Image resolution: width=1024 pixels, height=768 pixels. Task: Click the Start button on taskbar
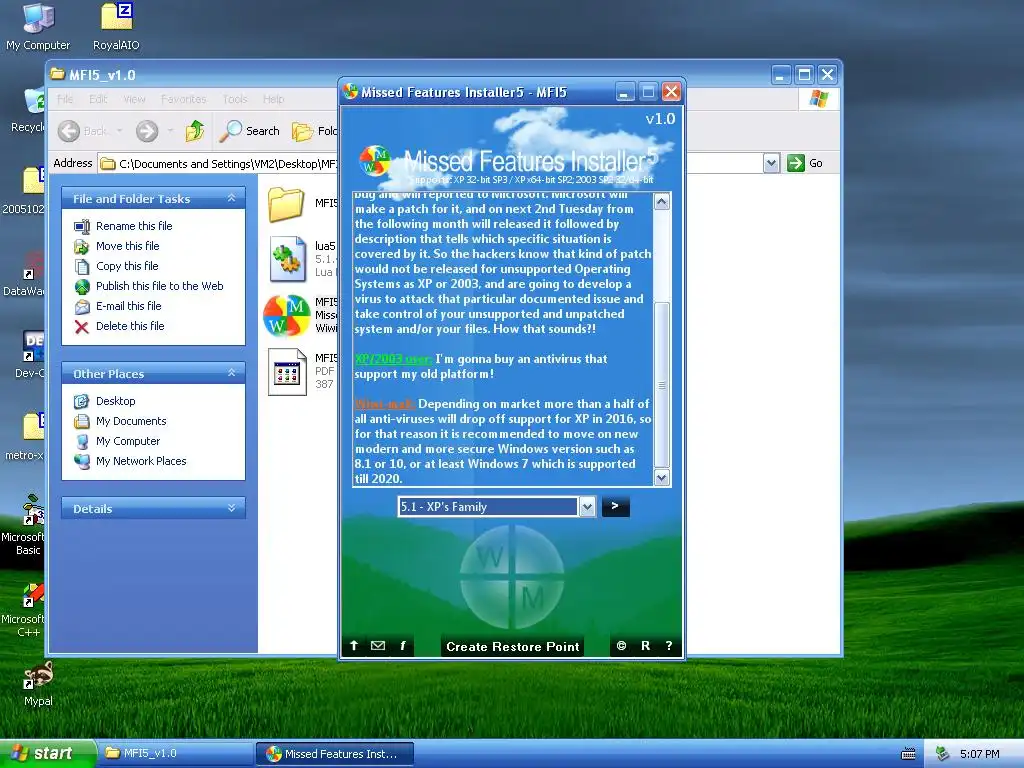pyautogui.click(x=47, y=754)
